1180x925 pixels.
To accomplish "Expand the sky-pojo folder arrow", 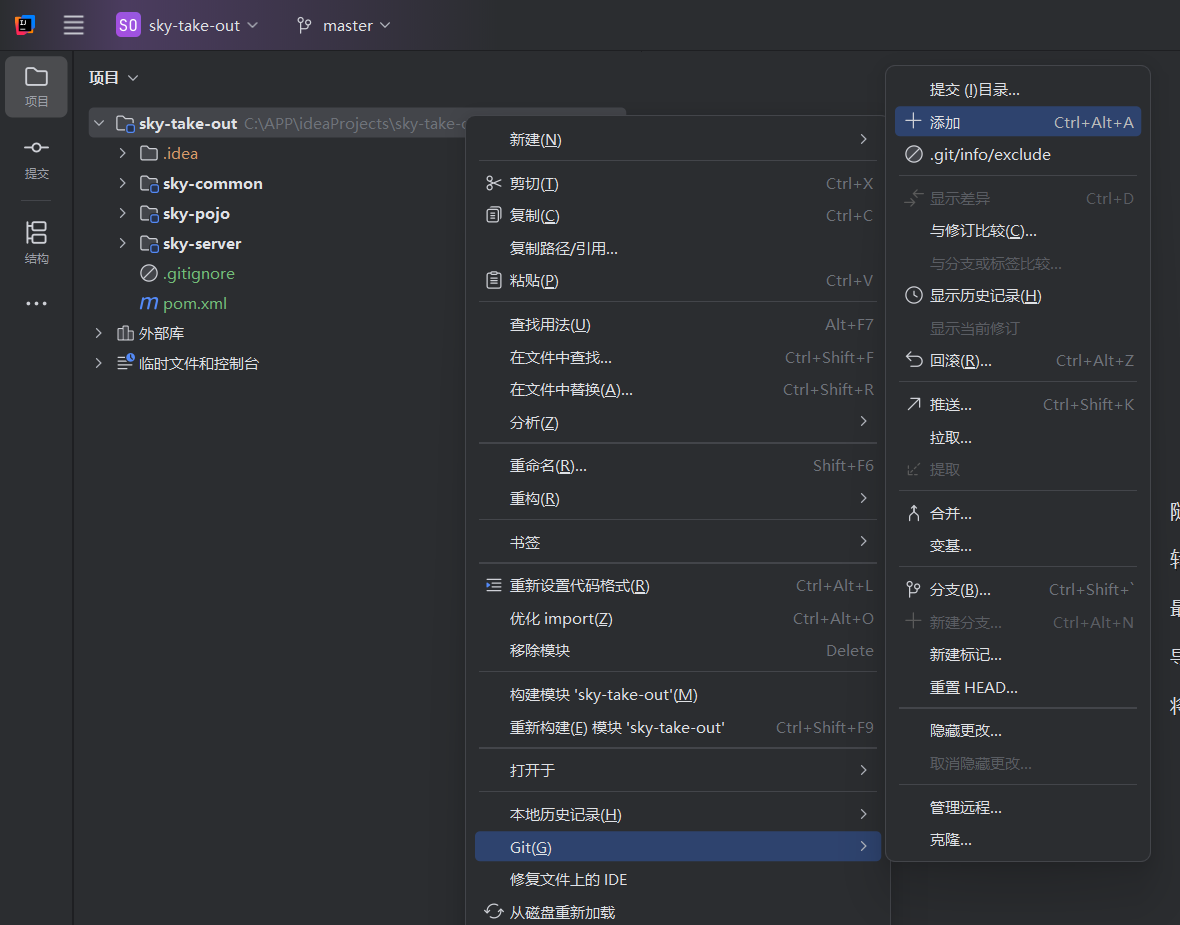I will point(123,214).
